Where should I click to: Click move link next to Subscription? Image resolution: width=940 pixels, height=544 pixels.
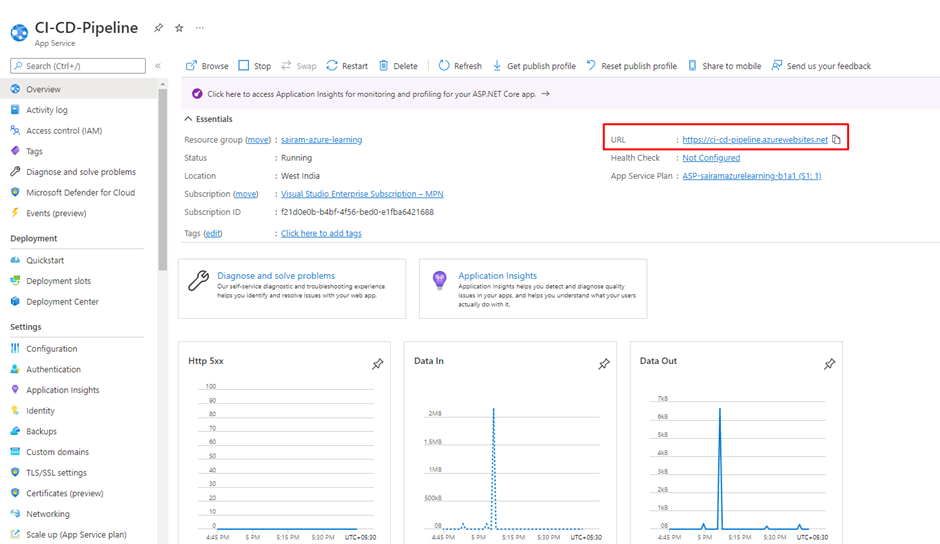245,194
